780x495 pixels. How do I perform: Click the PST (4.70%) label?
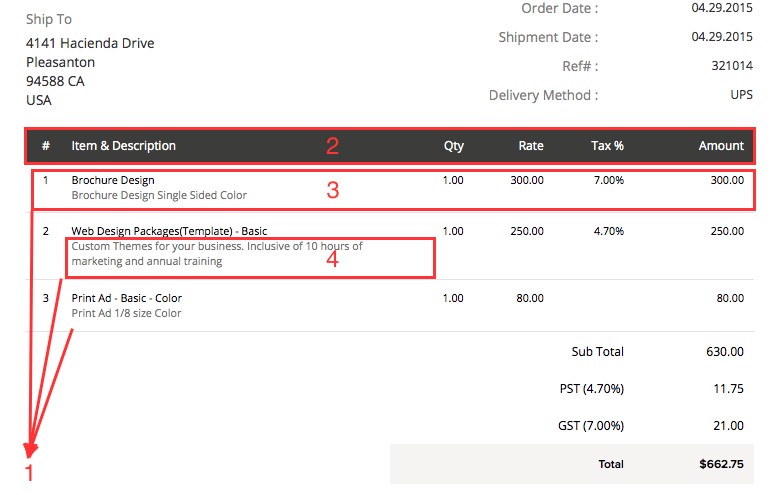[591, 388]
